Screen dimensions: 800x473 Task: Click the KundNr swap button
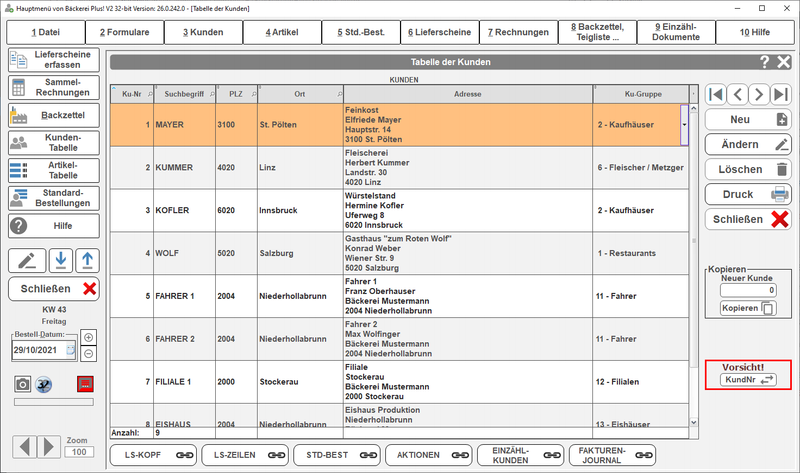[x=748, y=380]
